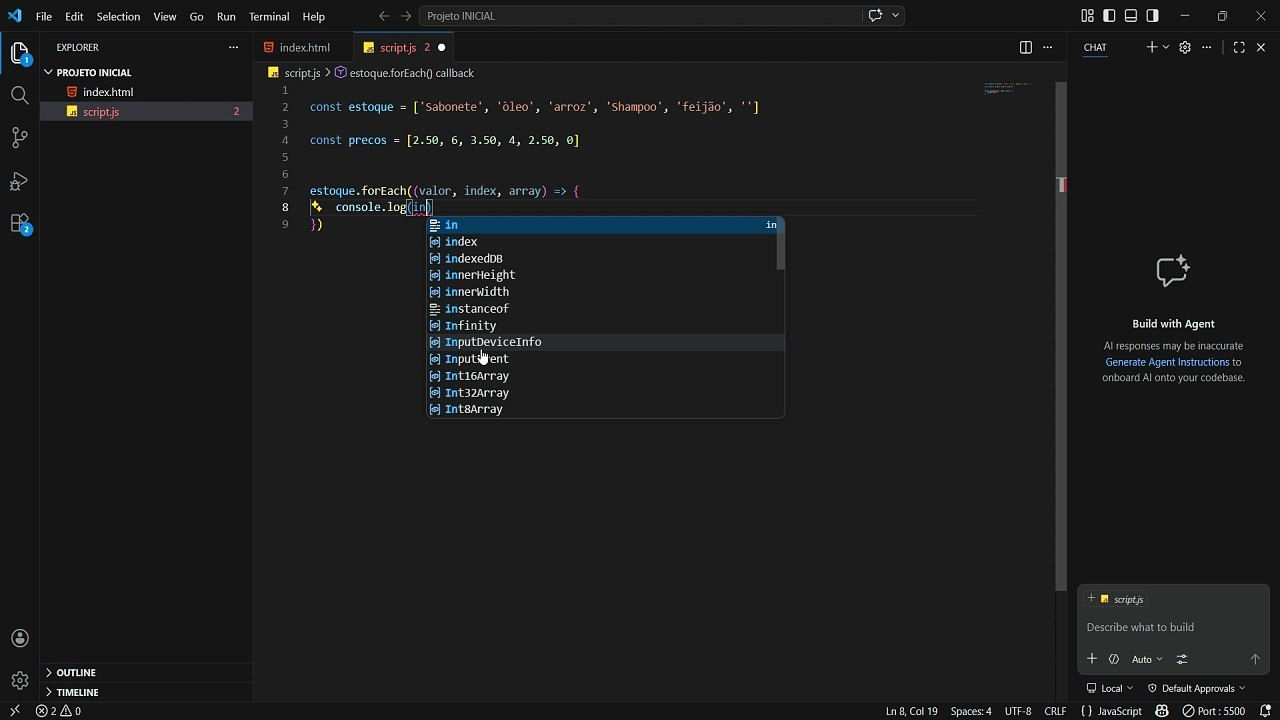Open the Run and Debug view
The height and width of the screenshot is (720, 1280).
coord(20,181)
